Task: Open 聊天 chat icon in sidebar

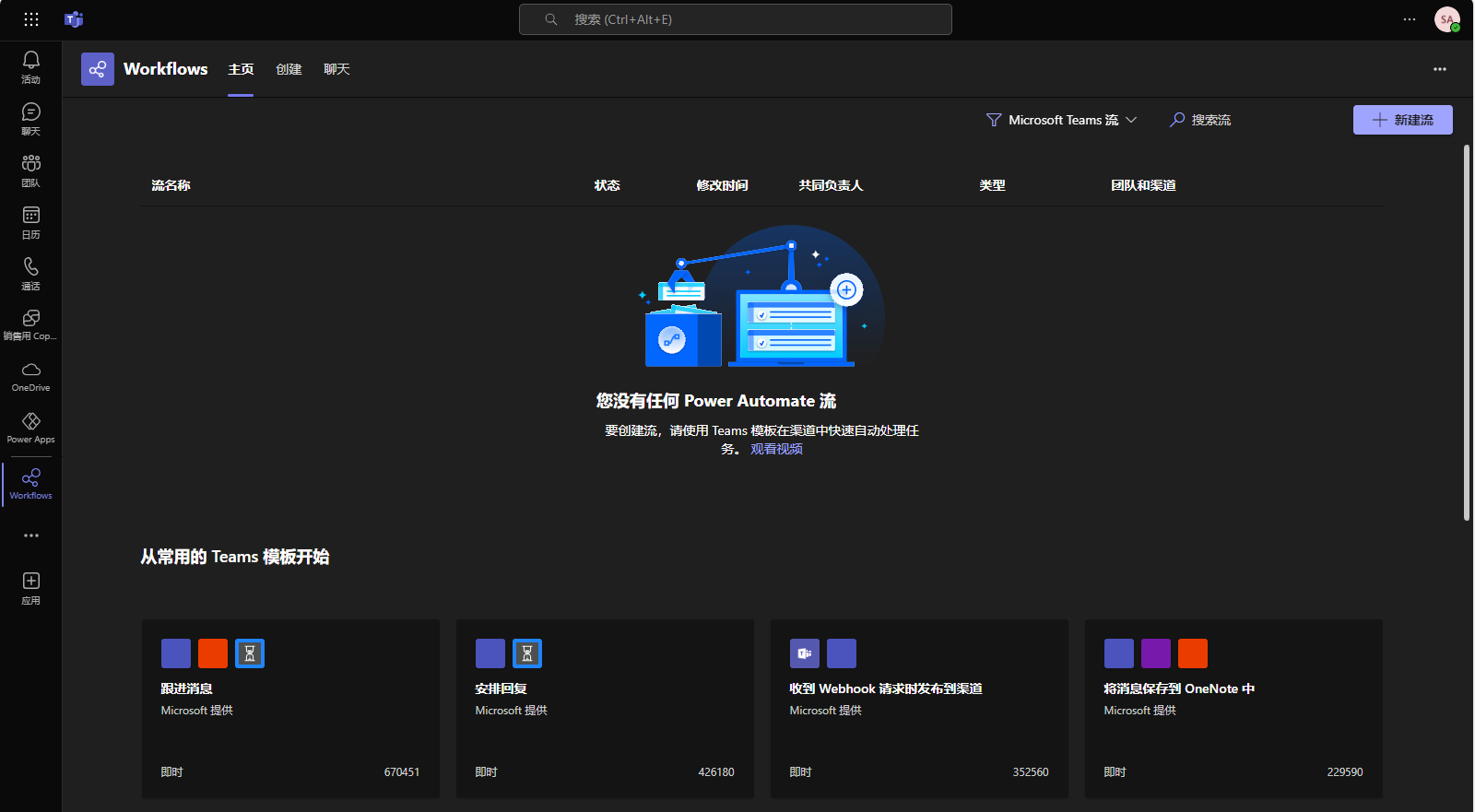Action: [31, 119]
